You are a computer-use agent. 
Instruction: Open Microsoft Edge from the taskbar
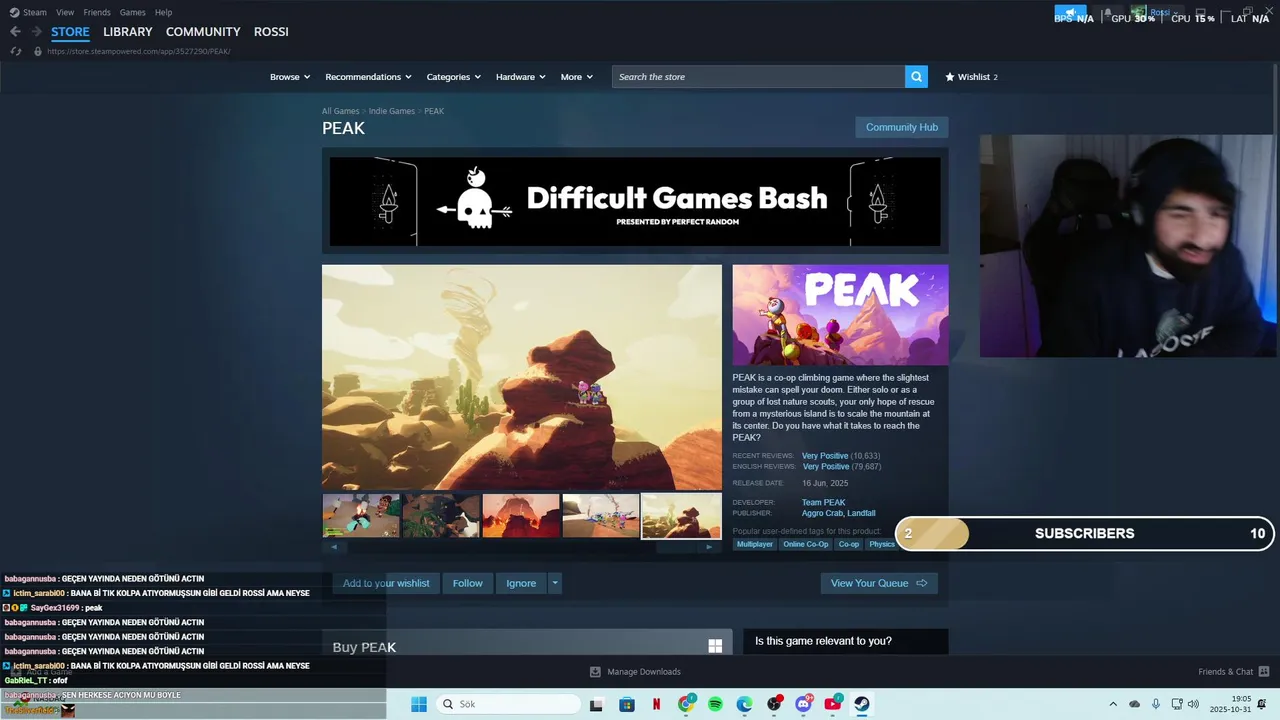[x=745, y=704]
